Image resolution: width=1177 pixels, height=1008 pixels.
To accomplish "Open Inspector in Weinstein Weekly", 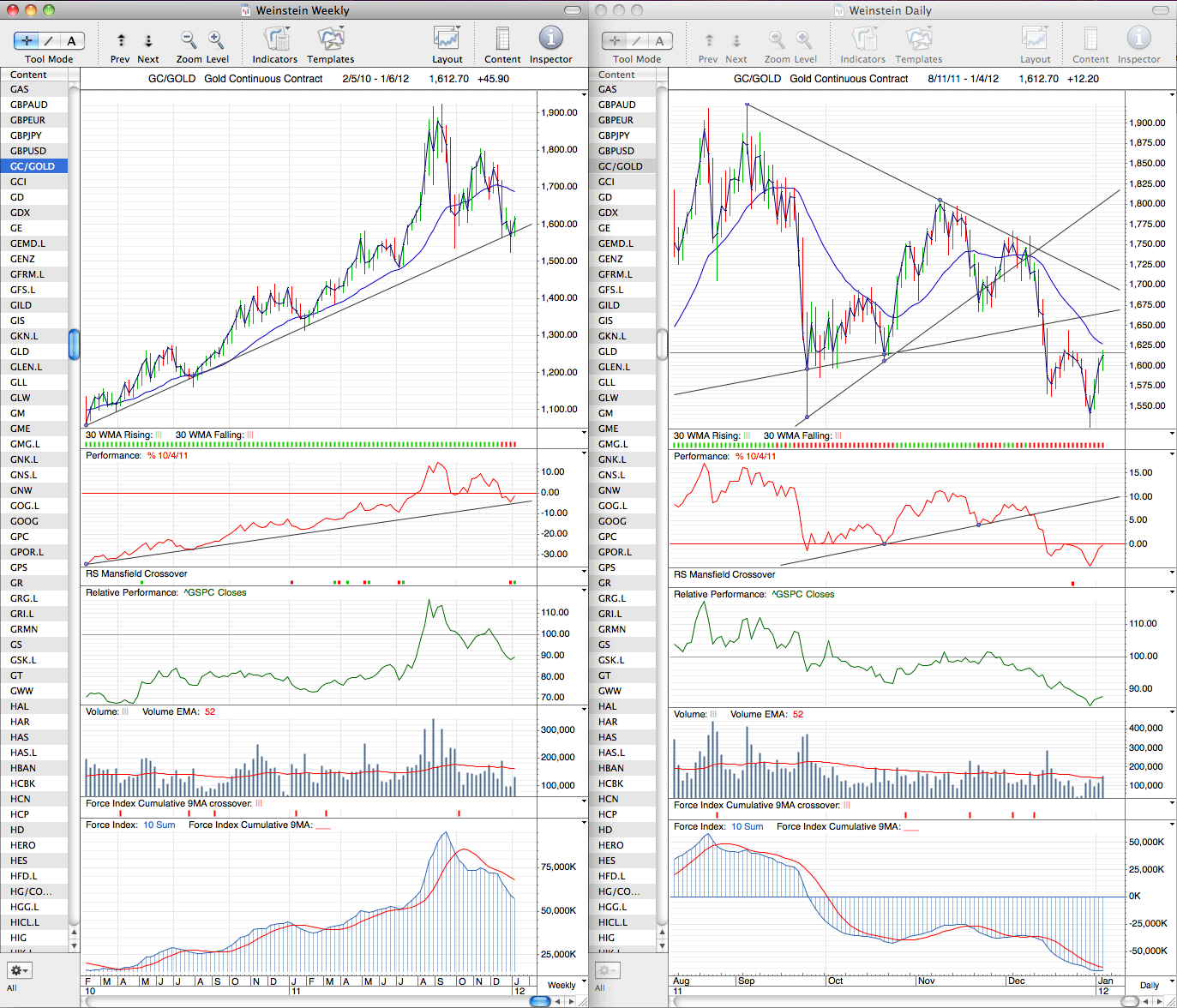I will click(x=550, y=38).
